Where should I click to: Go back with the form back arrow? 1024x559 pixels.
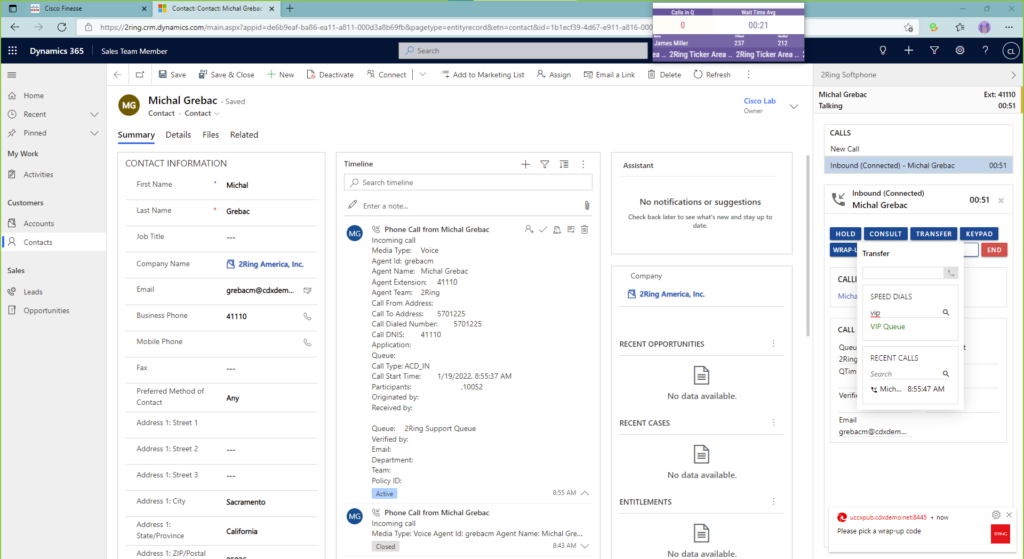point(118,75)
